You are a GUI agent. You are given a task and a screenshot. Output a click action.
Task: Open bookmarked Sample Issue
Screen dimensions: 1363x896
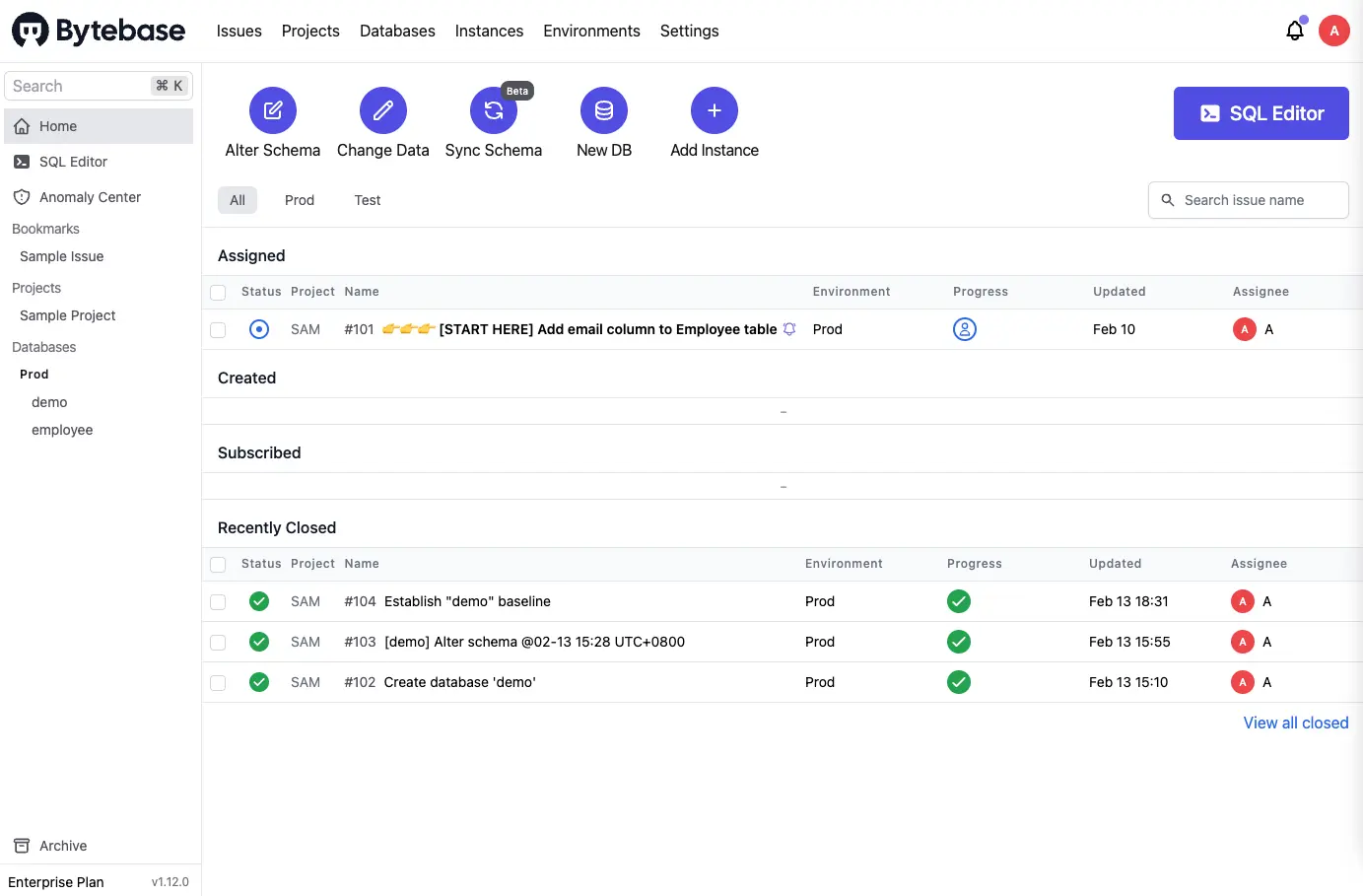coord(61,256)
